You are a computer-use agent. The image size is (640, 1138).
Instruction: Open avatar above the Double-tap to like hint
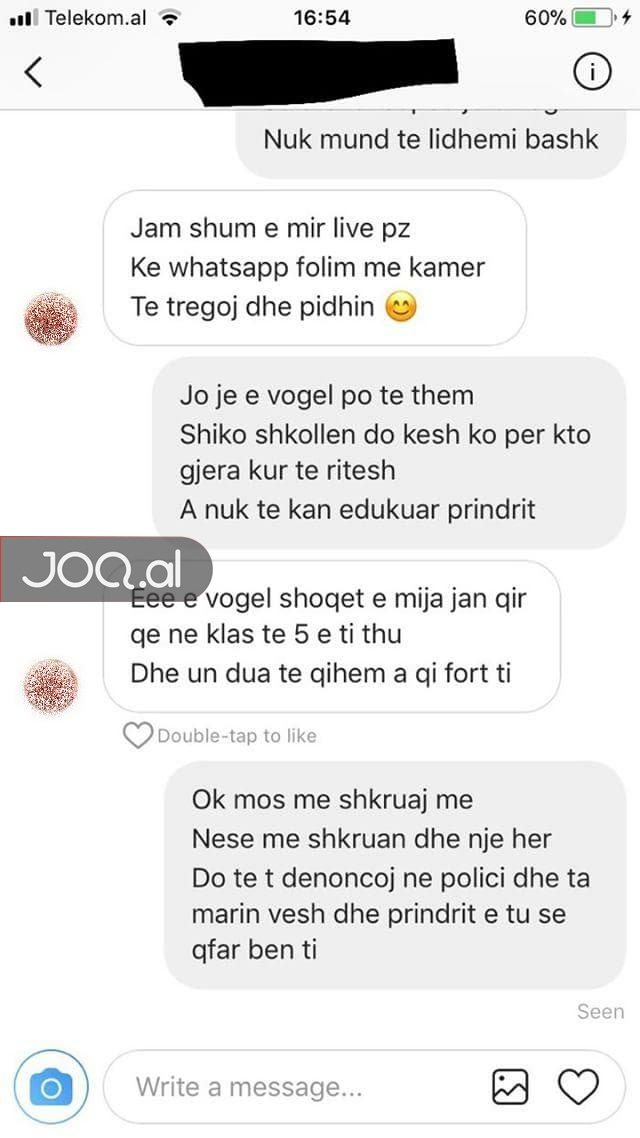[x=51, y=686]
